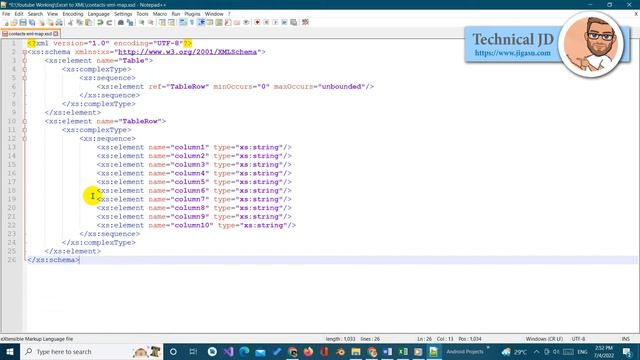This screenshot has height=360, width=640.
Task: Click the Close document toolbar icon
Action: click(42, 22)
